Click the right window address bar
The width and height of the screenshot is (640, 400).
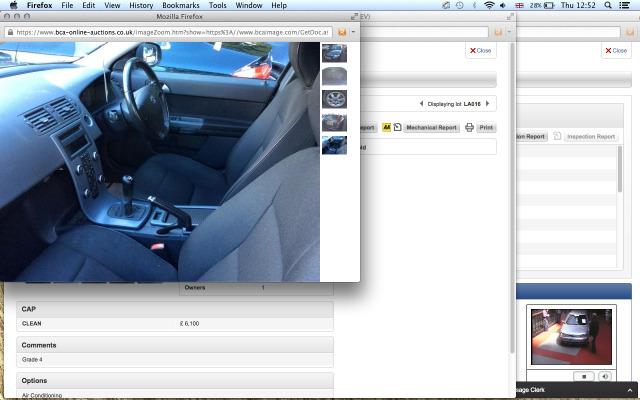[x=569, y=32]
